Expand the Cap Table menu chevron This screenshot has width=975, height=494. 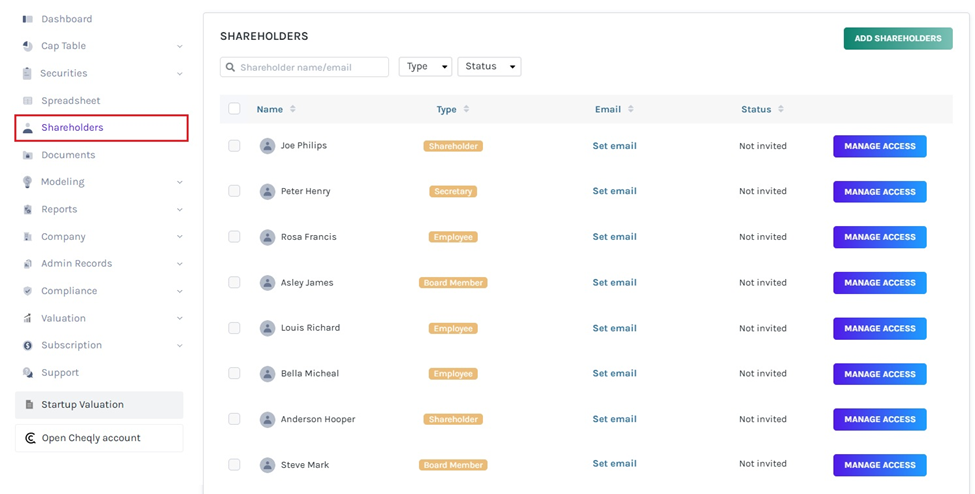click(180, 46)
